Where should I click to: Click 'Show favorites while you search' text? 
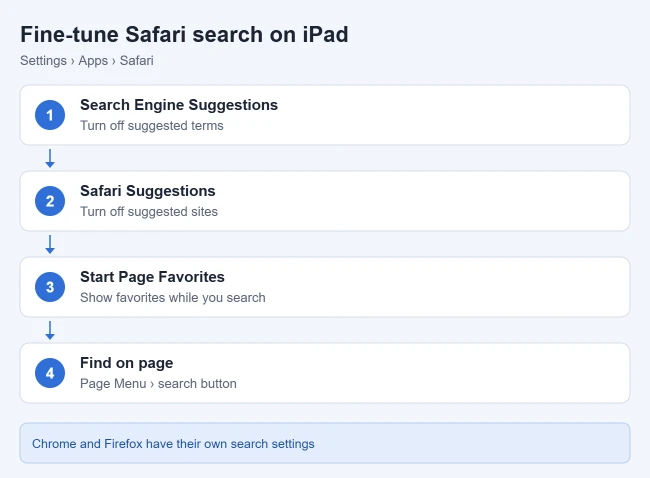click(x=172, y=297)
